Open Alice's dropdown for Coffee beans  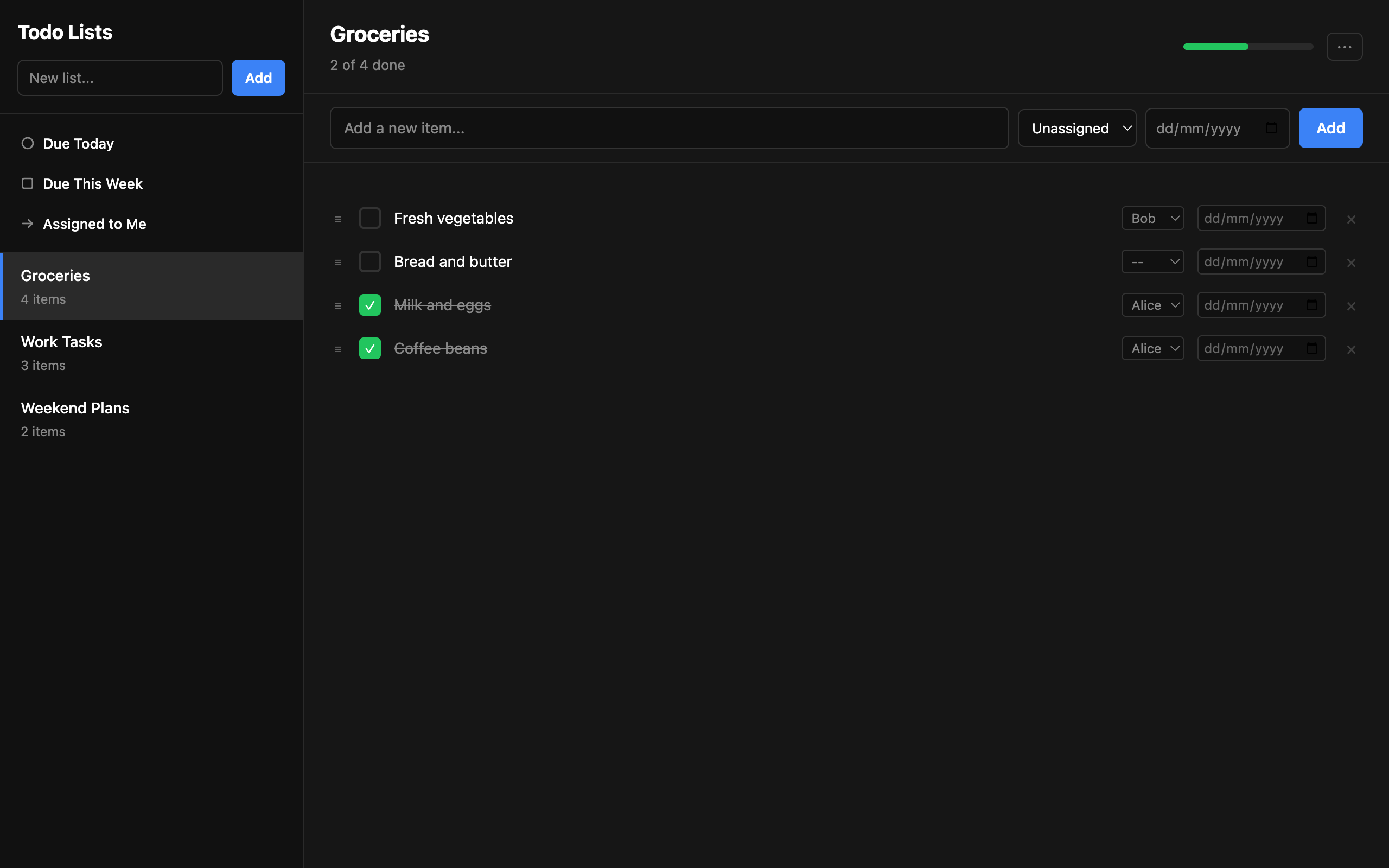1152,348
